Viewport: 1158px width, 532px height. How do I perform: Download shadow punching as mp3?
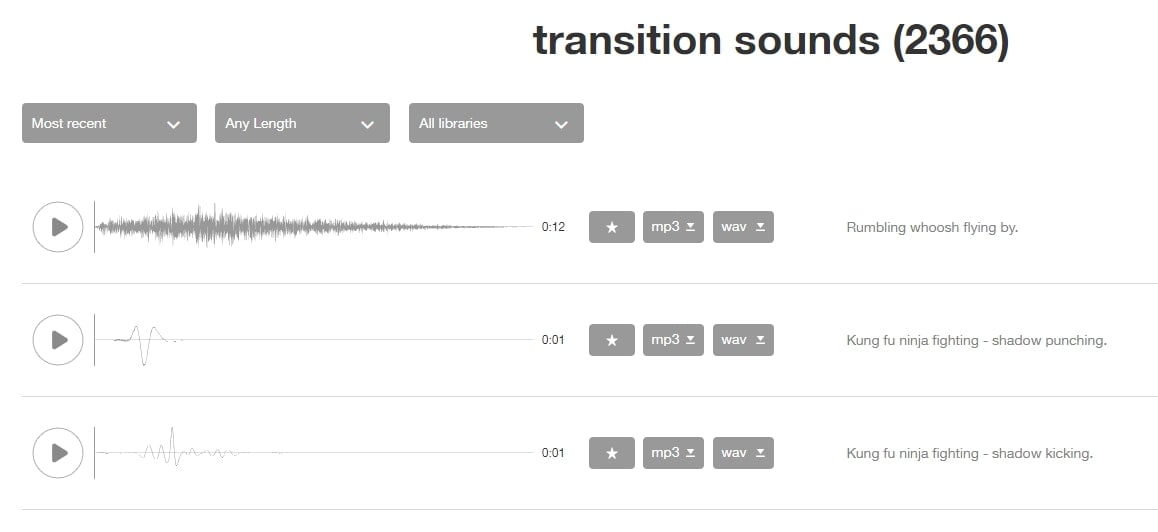click(673, 340)
